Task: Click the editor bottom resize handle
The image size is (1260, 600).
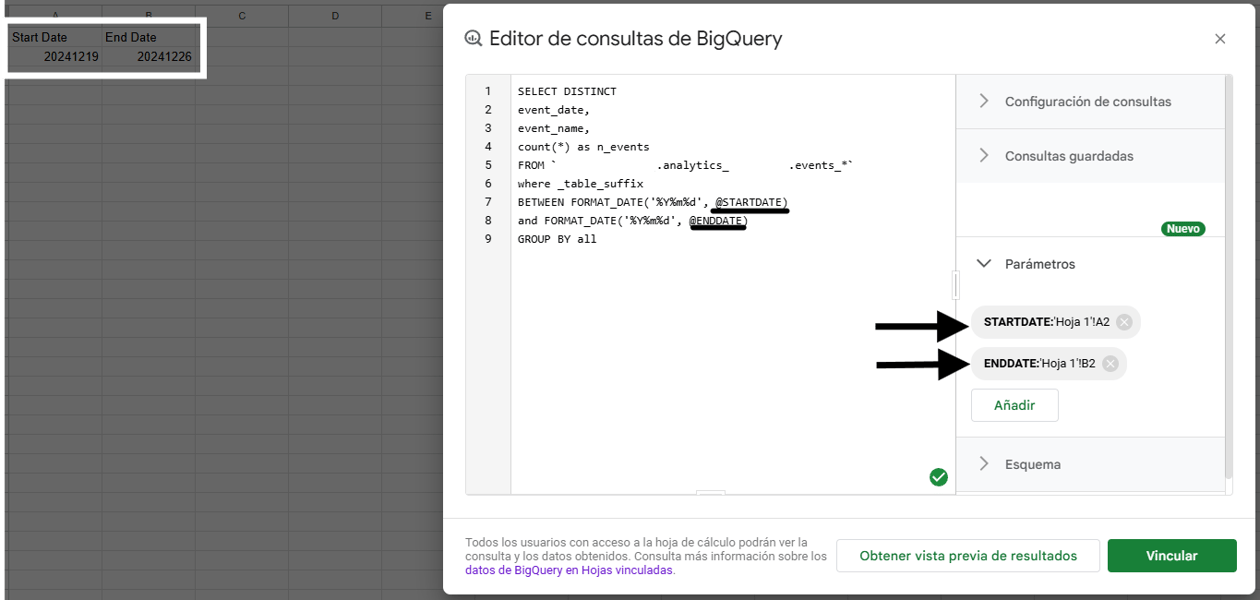Action: 711,492
